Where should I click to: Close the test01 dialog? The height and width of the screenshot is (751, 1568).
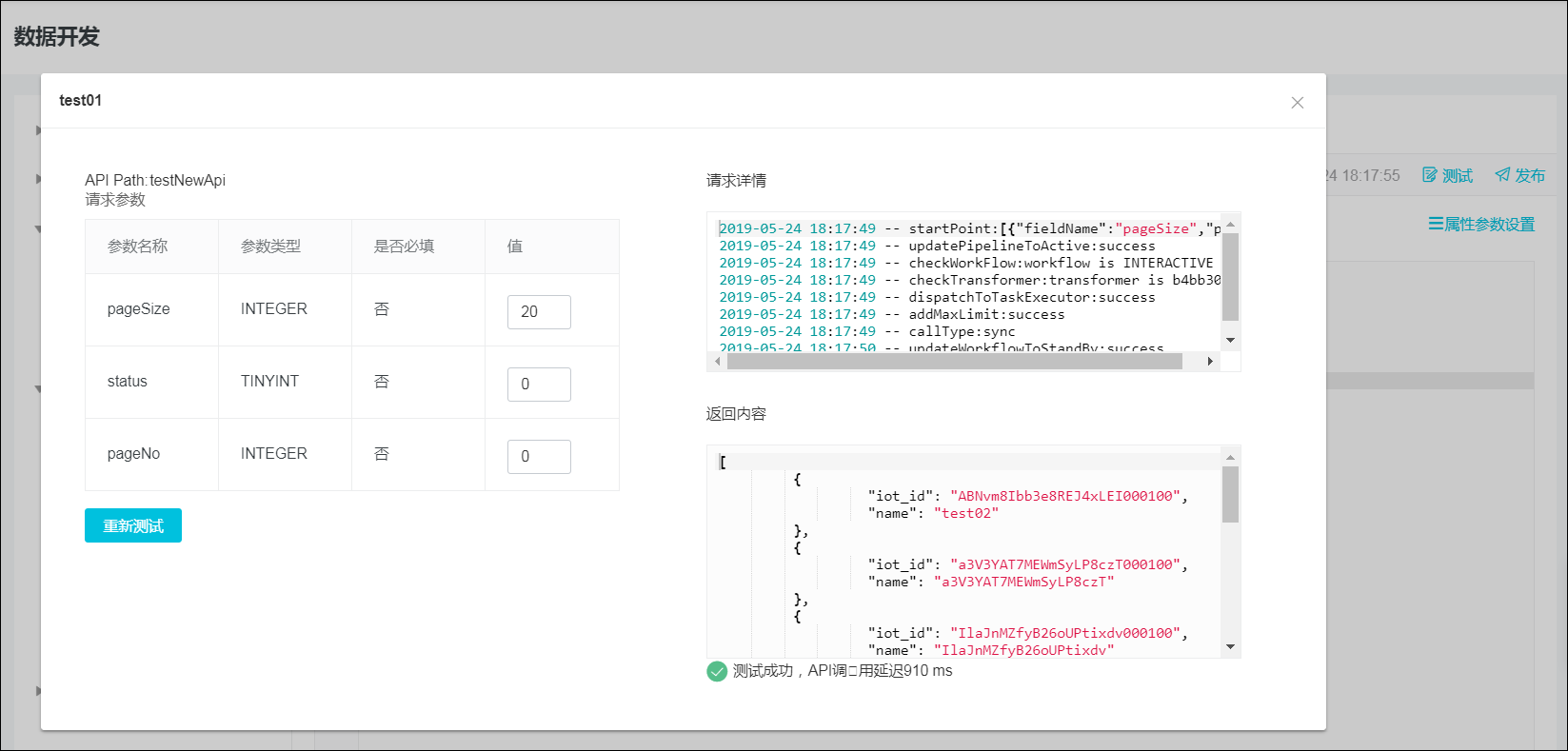pyautogui.click(x=1297, y=103)
